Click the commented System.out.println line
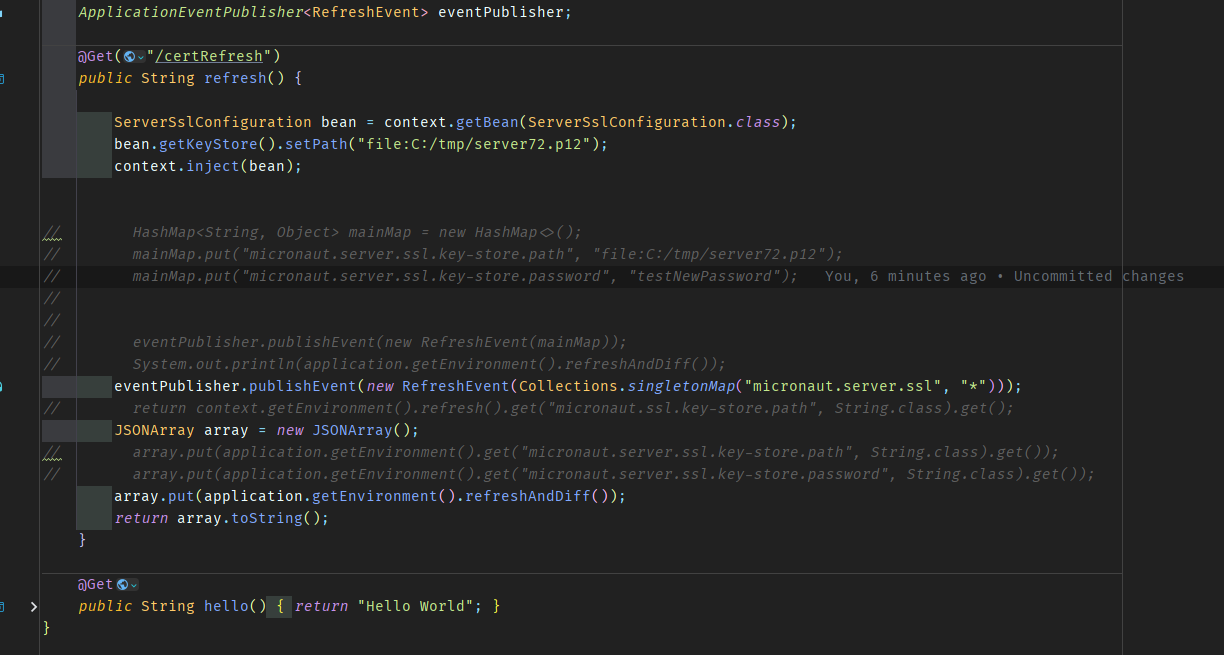Screen dimensions: 1224x655 429,364
